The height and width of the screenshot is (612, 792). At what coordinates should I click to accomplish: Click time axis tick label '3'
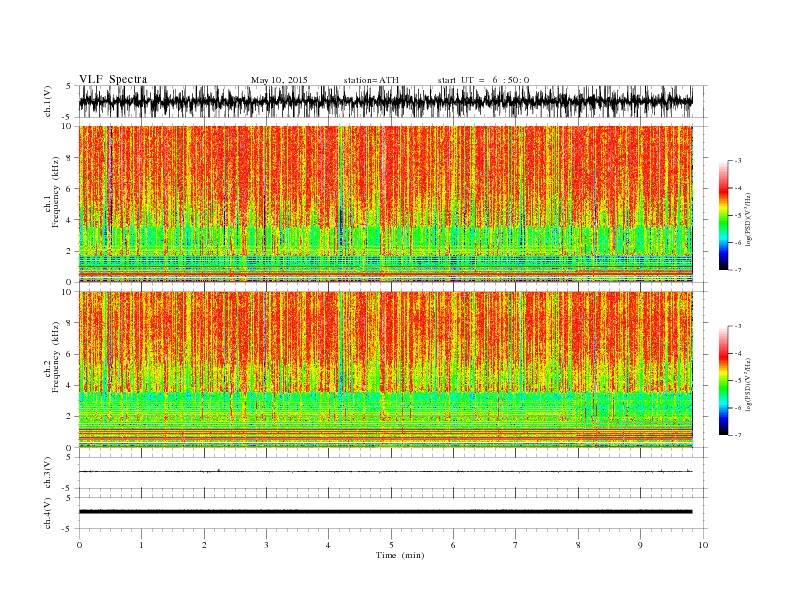266,545
